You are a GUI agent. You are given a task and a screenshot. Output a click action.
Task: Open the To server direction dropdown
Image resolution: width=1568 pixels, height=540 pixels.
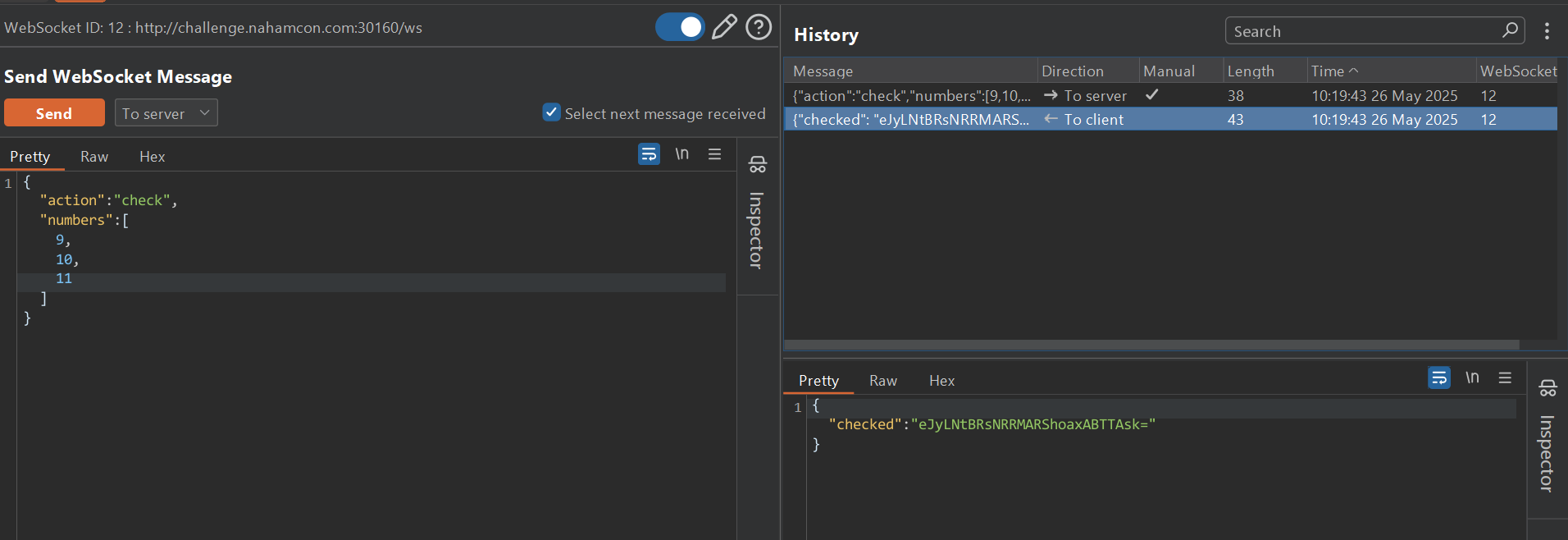166,113
